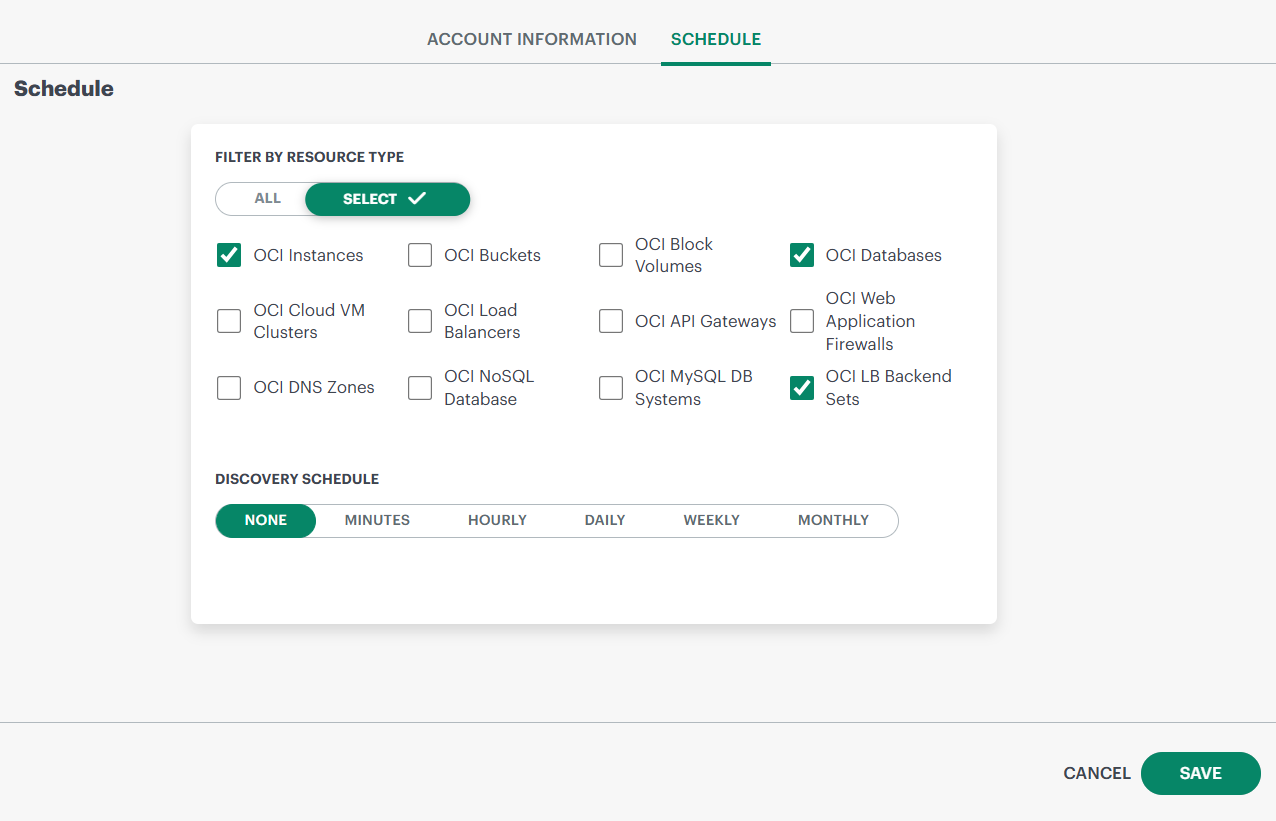Screen dimensions: 1276x821
Task: Cancel the schedule changes
Action: (1096, 773)
